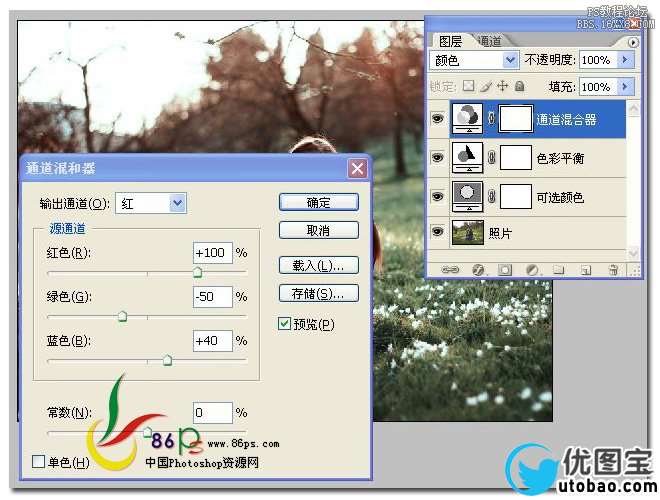Viewport: 660px width, 500px height.
Task: Click the 色彩平衡 adjustment layer icon
Action: click(467, 157)
